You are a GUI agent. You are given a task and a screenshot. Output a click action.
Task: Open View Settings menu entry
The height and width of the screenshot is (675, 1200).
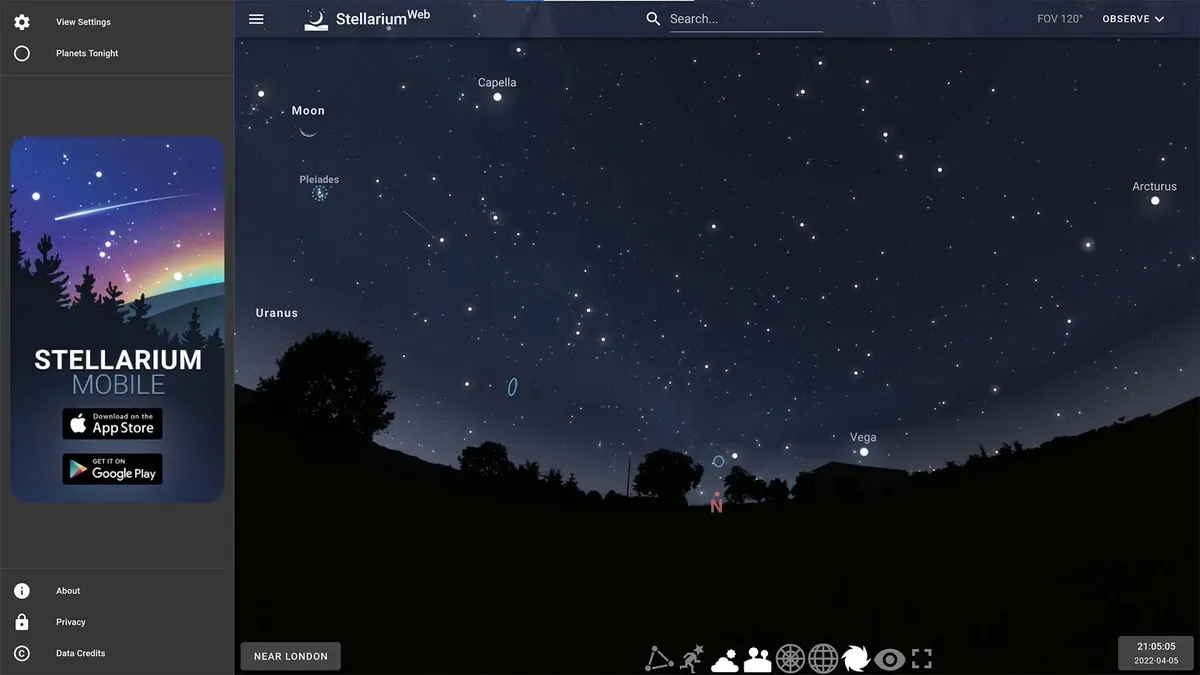(x=83, y=22)
